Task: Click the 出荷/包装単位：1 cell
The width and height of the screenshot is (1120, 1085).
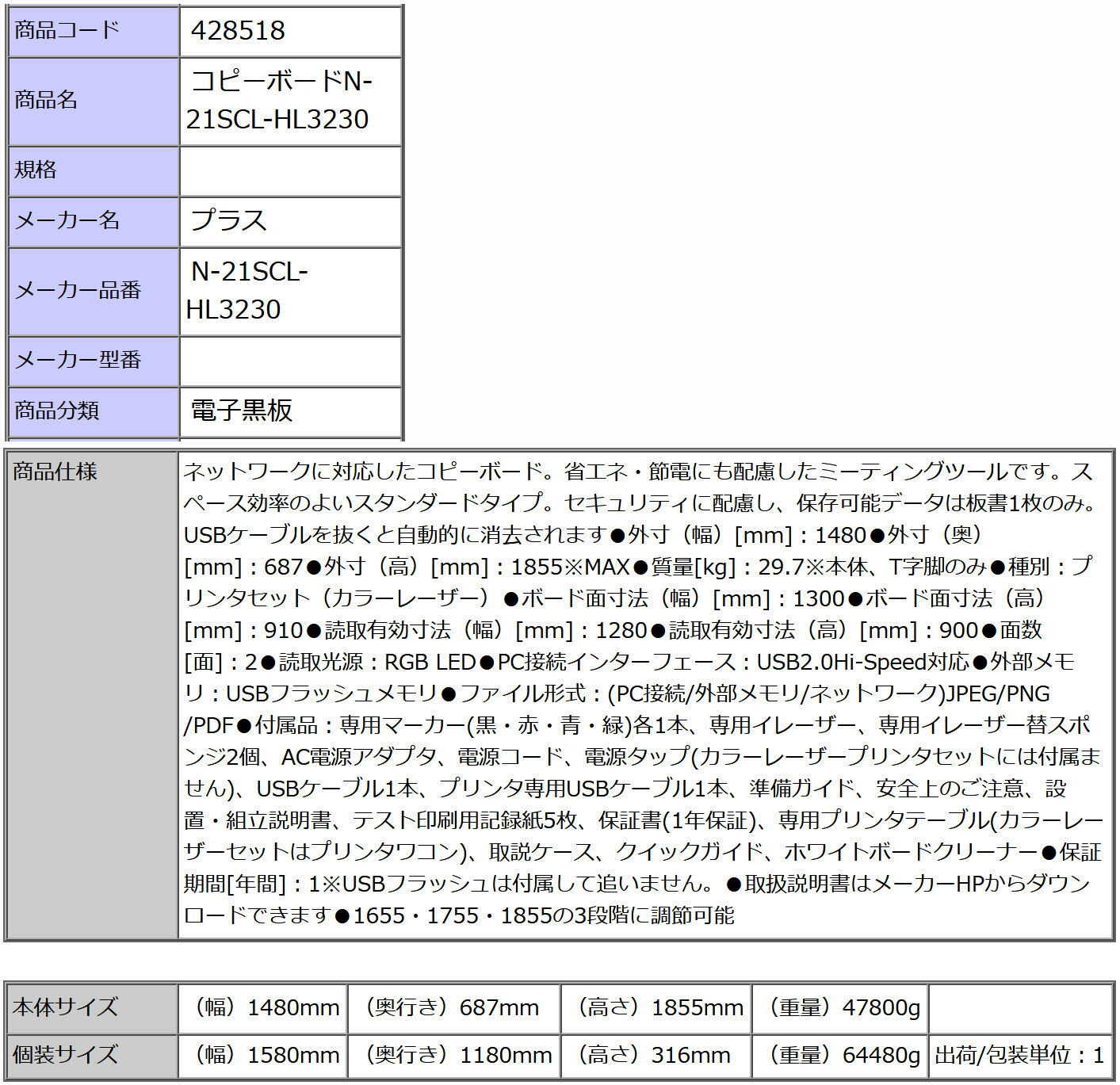Action: click(x=1021, y=1056)
